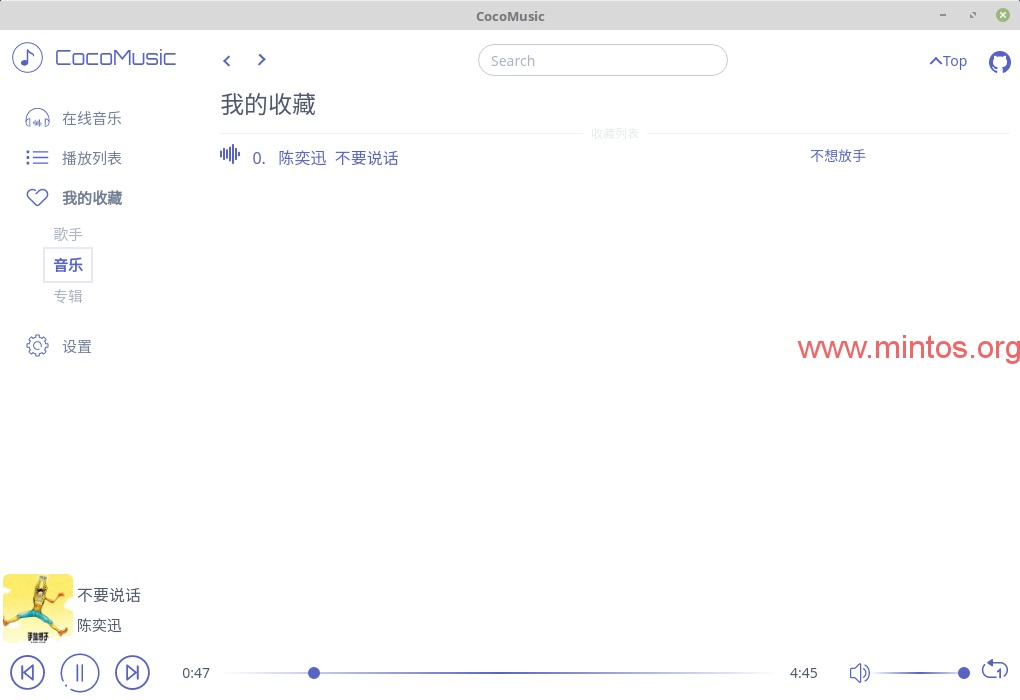Skip to the previous track
1020x700 pixels.
click(27, 672)
